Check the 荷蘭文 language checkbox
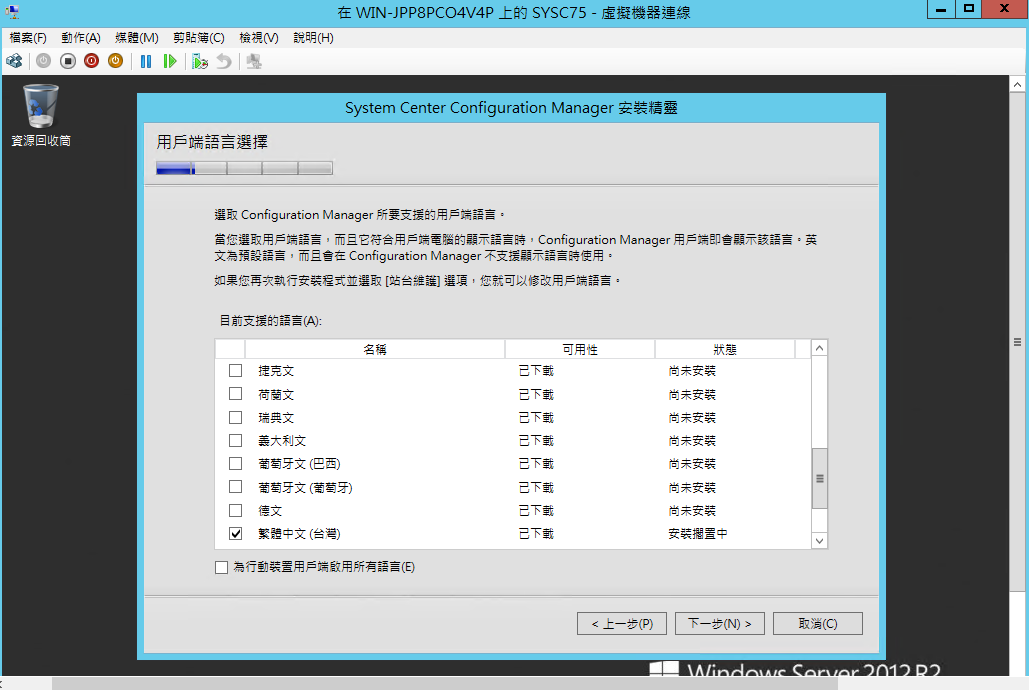Image resolution: width=1029 pixels, height=690 pixels. point(236,394)
